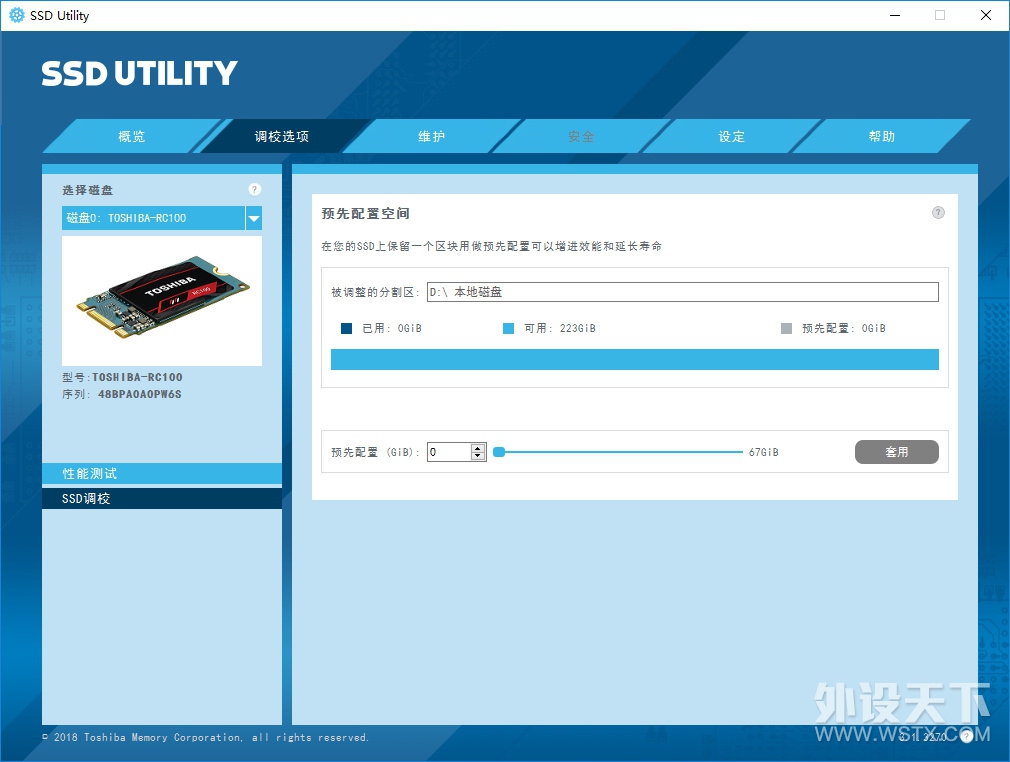Image resolution: width=1010 pixels, height=762 pixels.
Task: Switch to the 维护 maintenance tab
Action: [432, 137]
